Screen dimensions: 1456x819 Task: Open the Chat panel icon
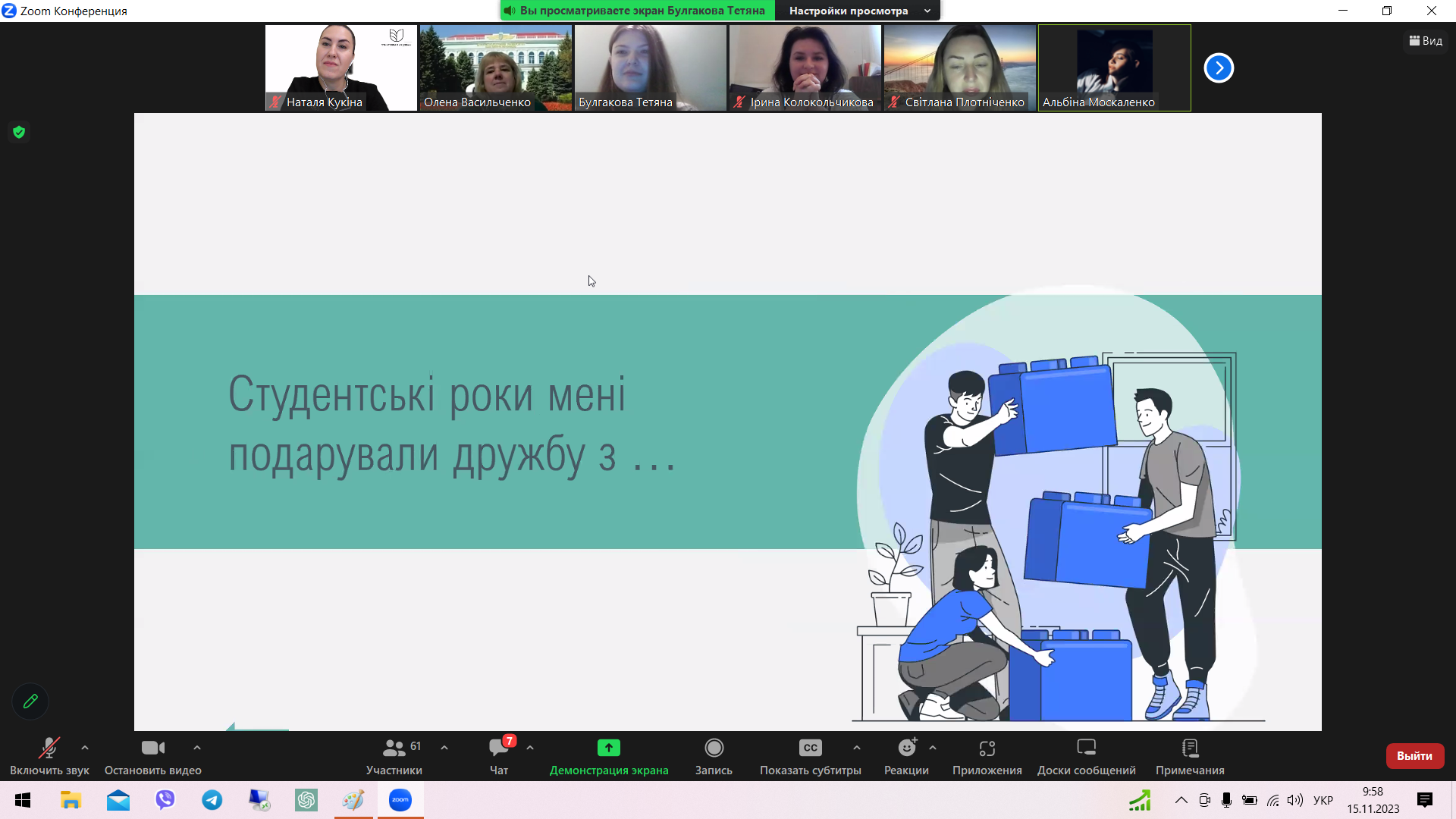click(x=499, y=748)
